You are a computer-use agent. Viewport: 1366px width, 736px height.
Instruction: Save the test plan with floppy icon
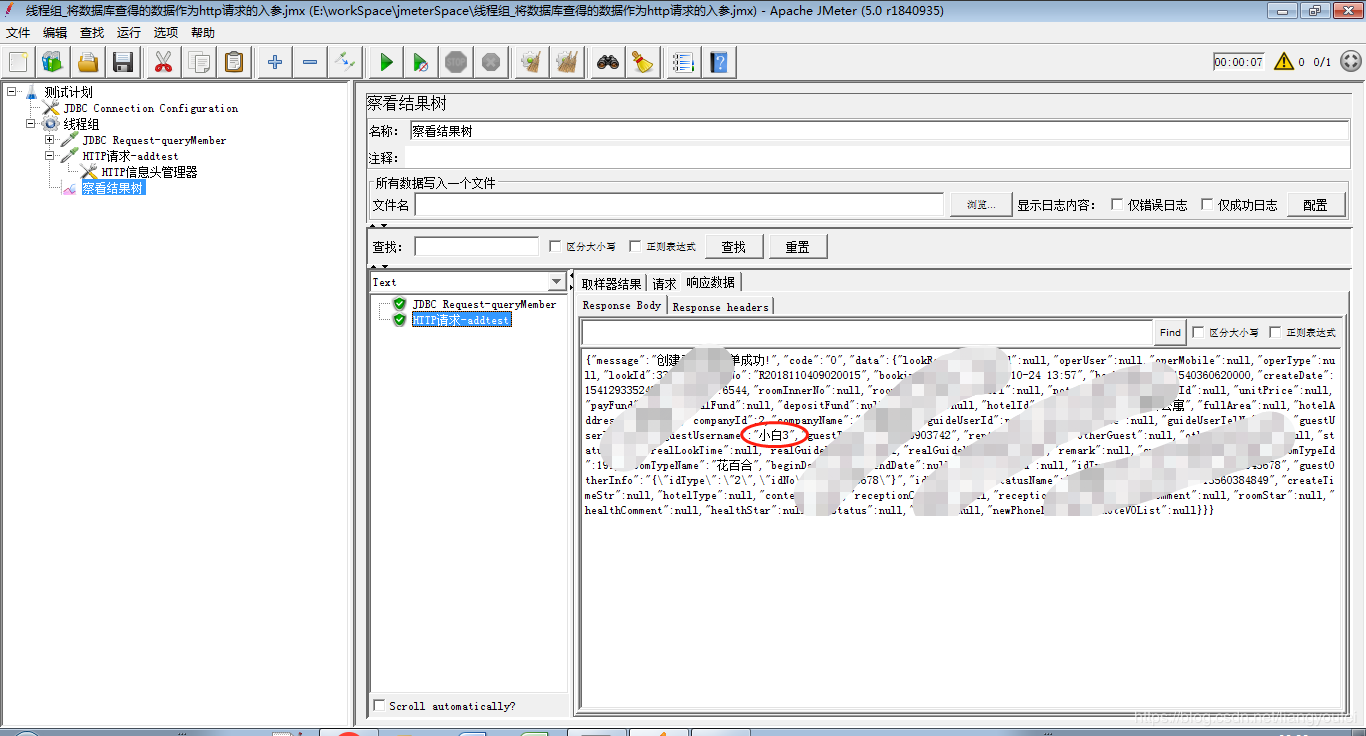click(x=123, y=62)
